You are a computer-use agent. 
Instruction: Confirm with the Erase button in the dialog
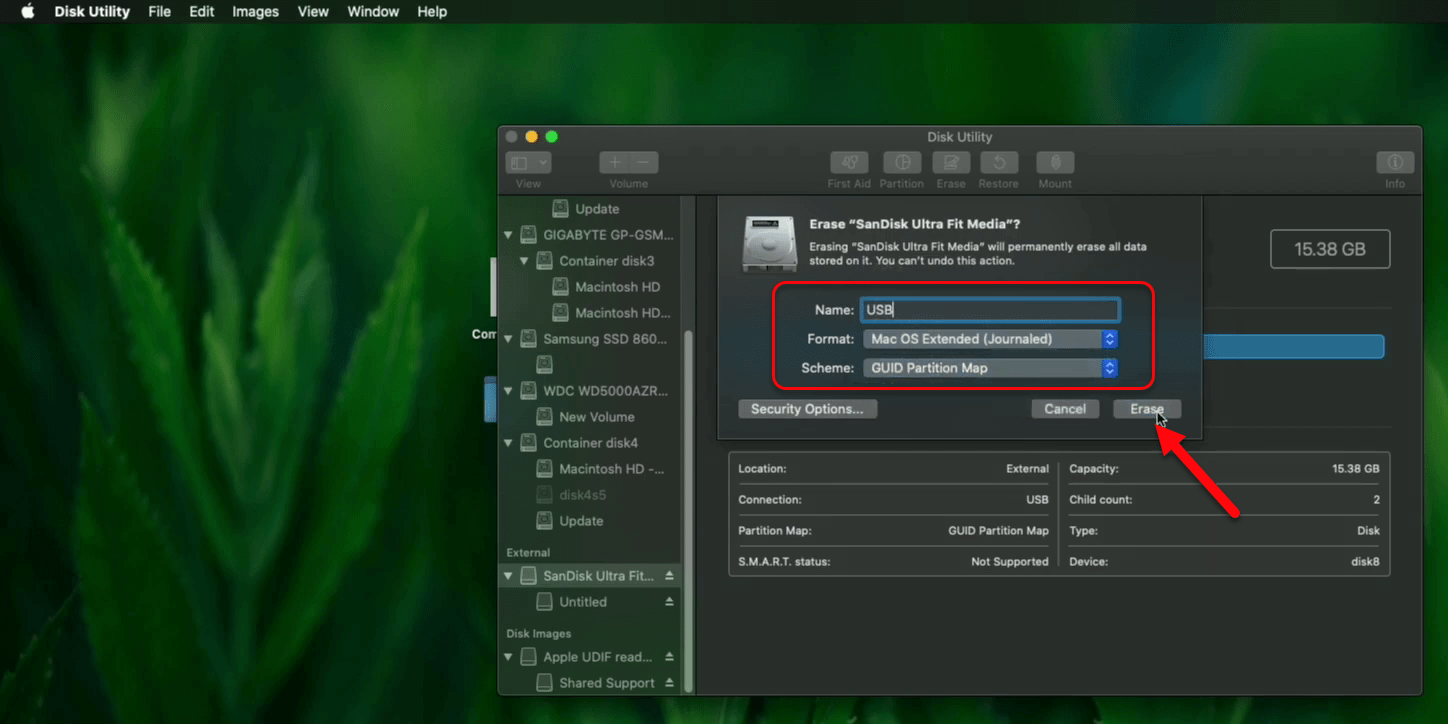coord(1147,409)
